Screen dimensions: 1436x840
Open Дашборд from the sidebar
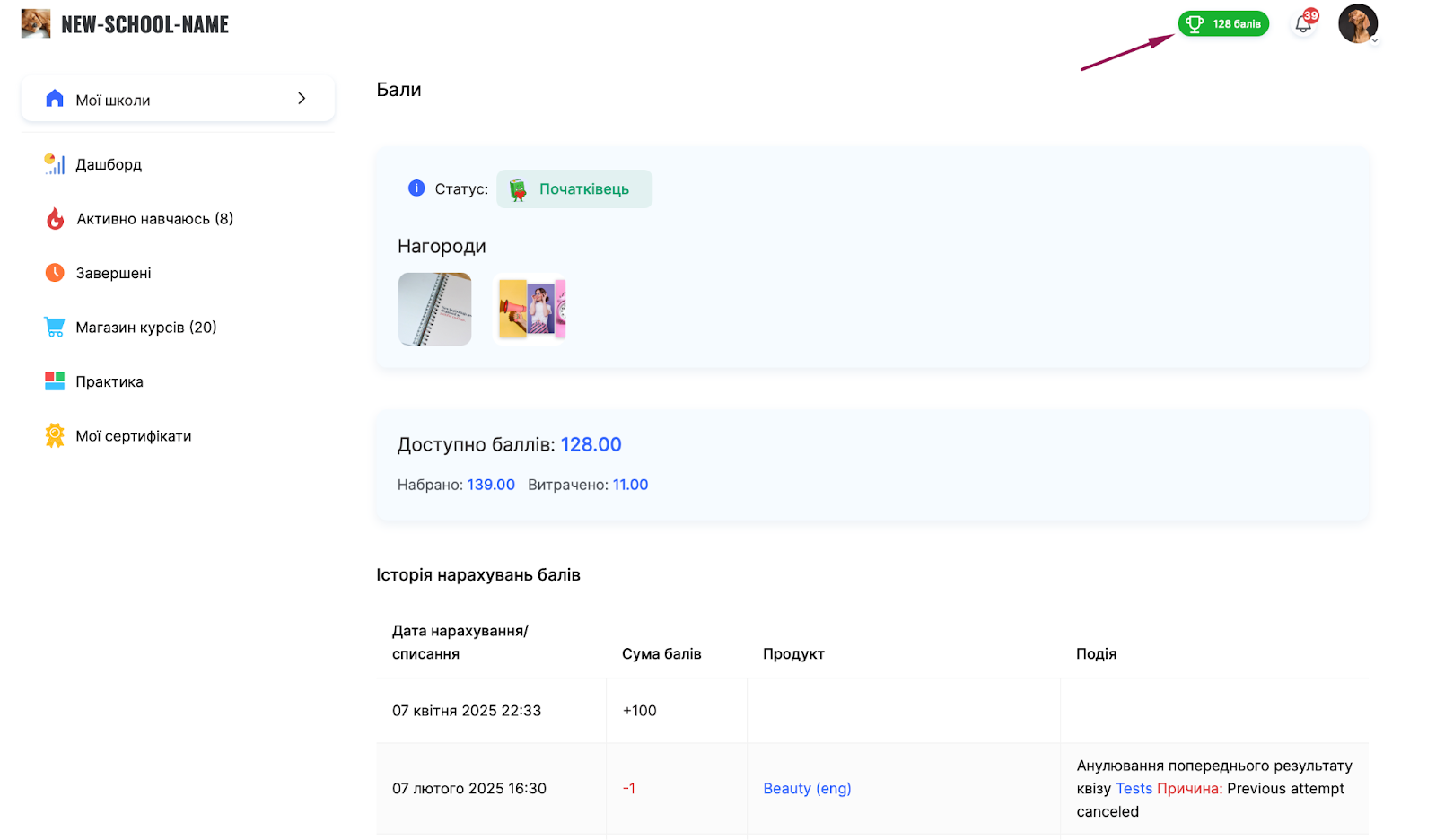click(109, 164)
